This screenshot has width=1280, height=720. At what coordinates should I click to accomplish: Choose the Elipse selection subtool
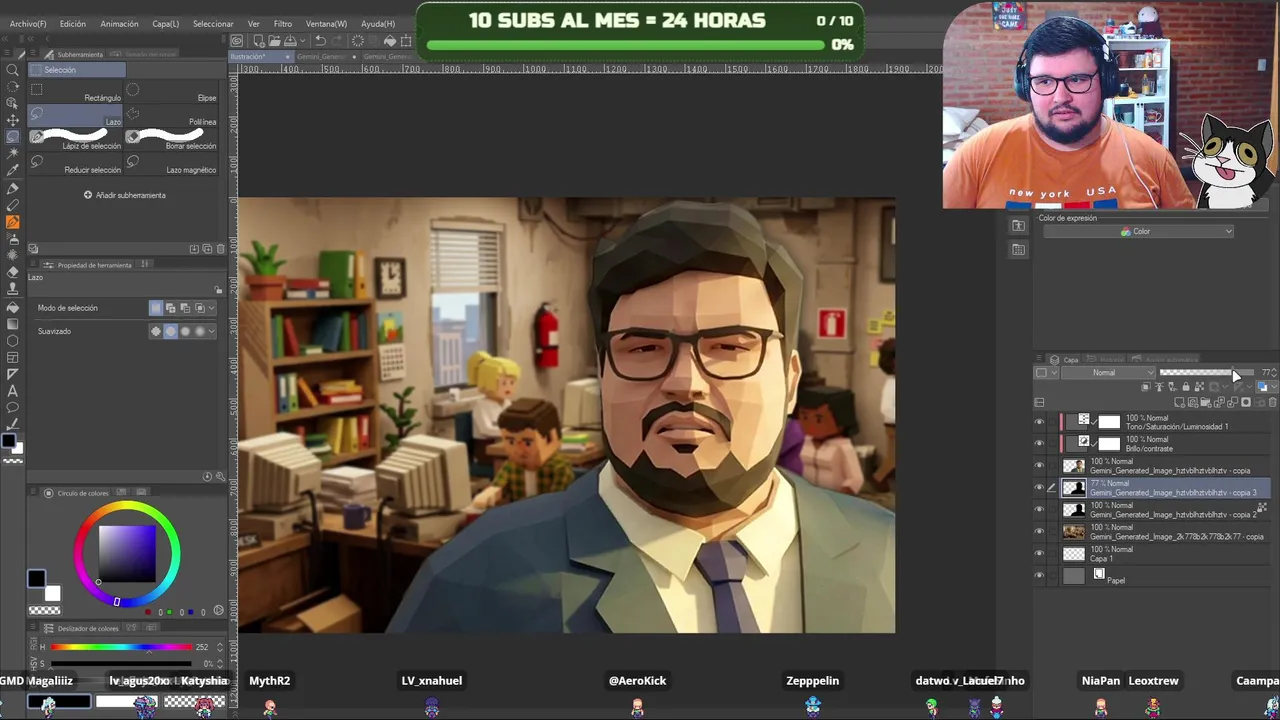[x=173, y=91]
